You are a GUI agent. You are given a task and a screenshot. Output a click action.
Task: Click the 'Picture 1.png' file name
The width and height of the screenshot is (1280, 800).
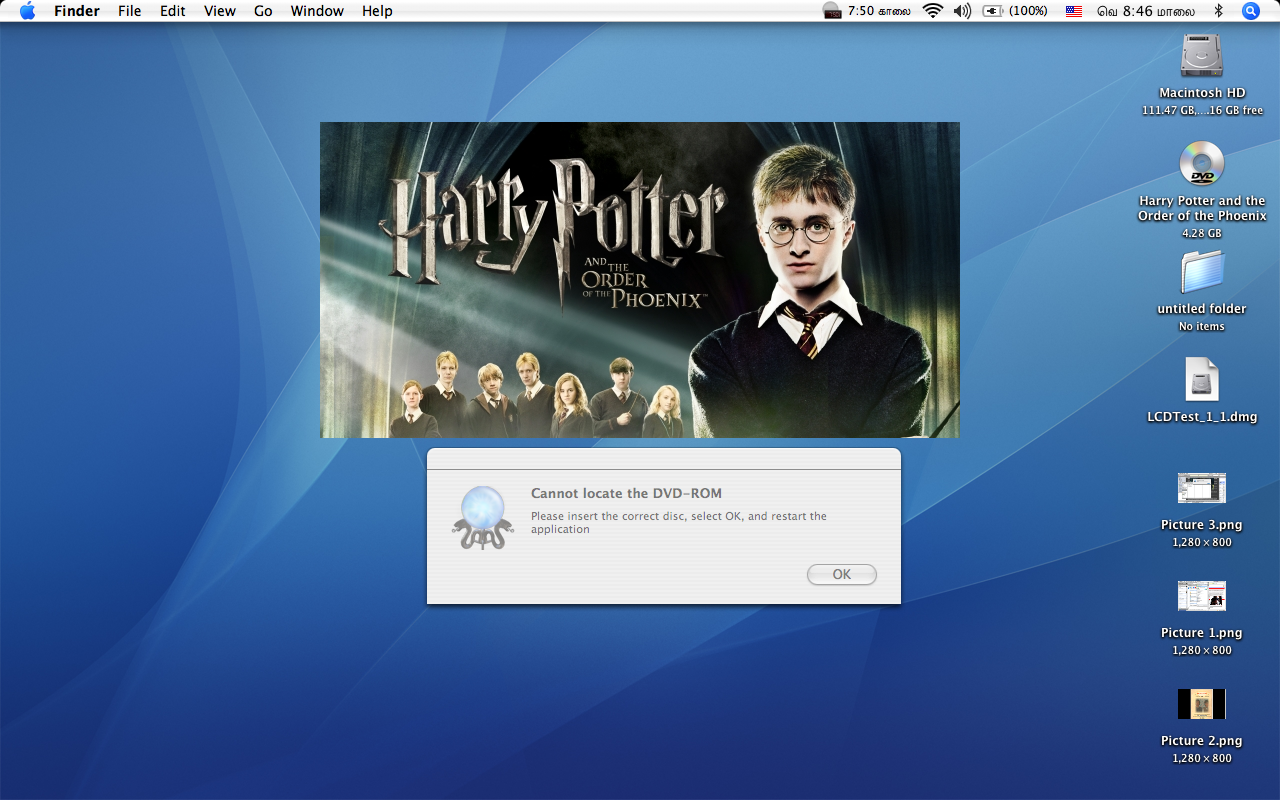coord(1202,633)
